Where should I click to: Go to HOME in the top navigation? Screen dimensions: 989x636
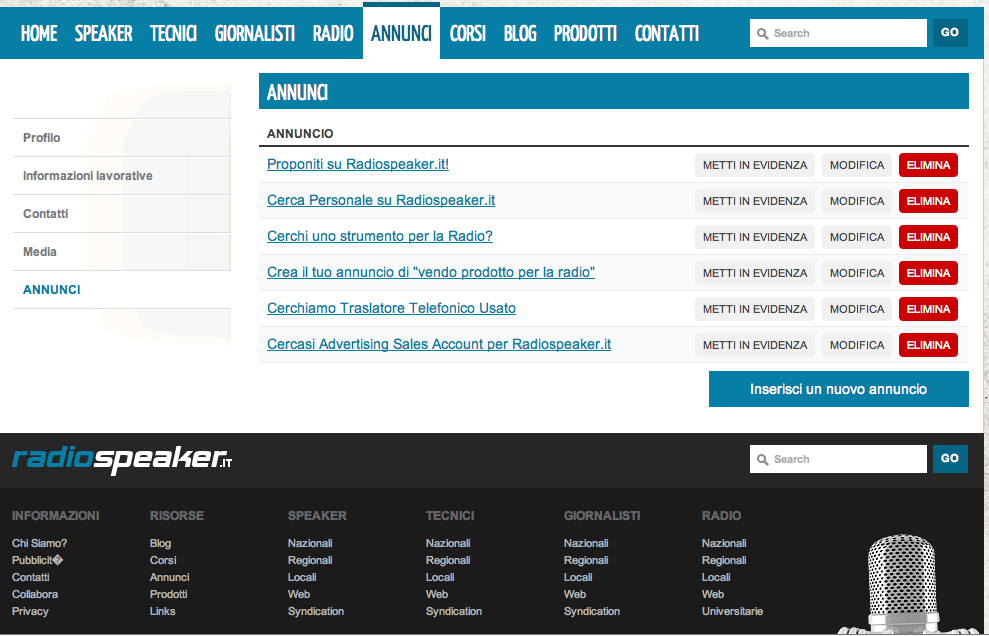(39, 33)
